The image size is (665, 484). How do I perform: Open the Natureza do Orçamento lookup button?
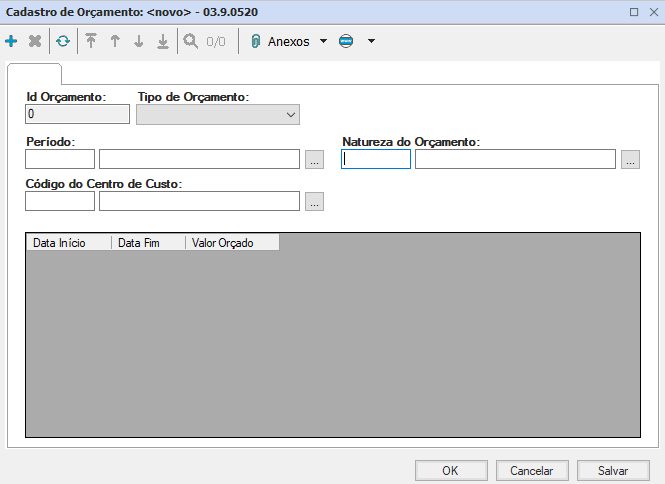[x=630, y=159]
